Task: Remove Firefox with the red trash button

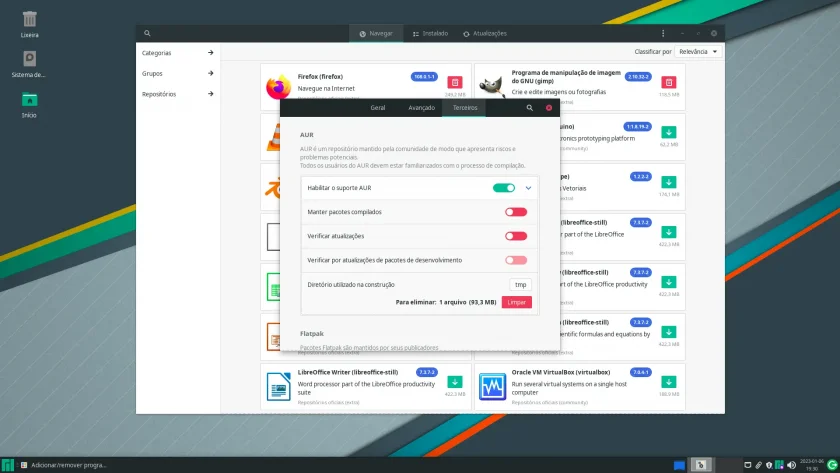Action: pos(455,82)
